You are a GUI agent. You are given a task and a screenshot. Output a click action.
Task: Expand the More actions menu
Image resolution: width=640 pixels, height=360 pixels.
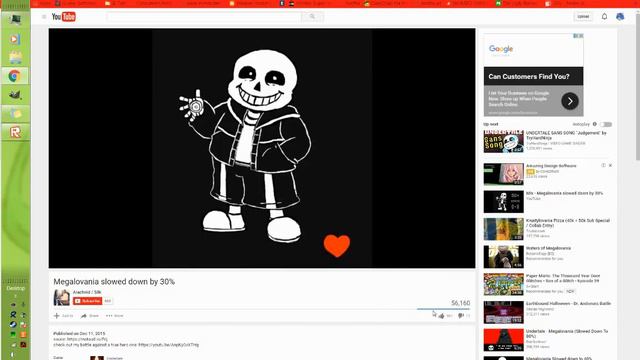pyautogui.click(x=114, y=316)
